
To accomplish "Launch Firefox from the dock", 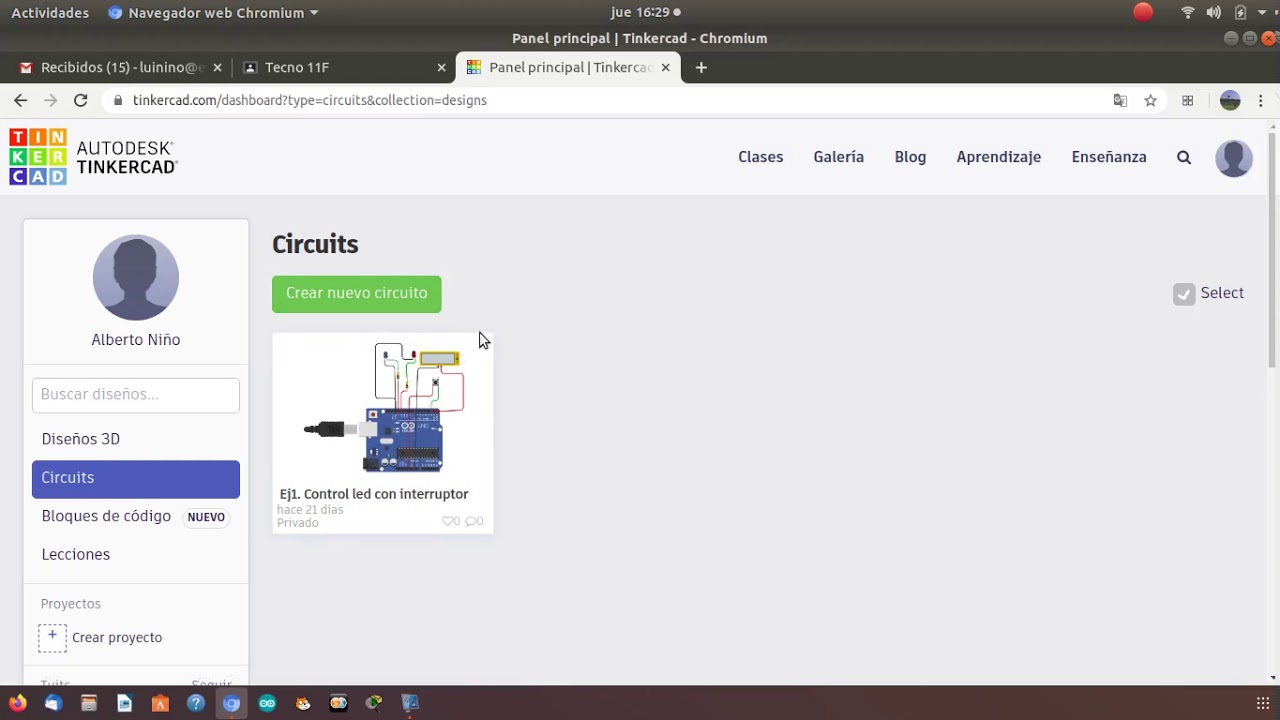I will click(17, 703).
